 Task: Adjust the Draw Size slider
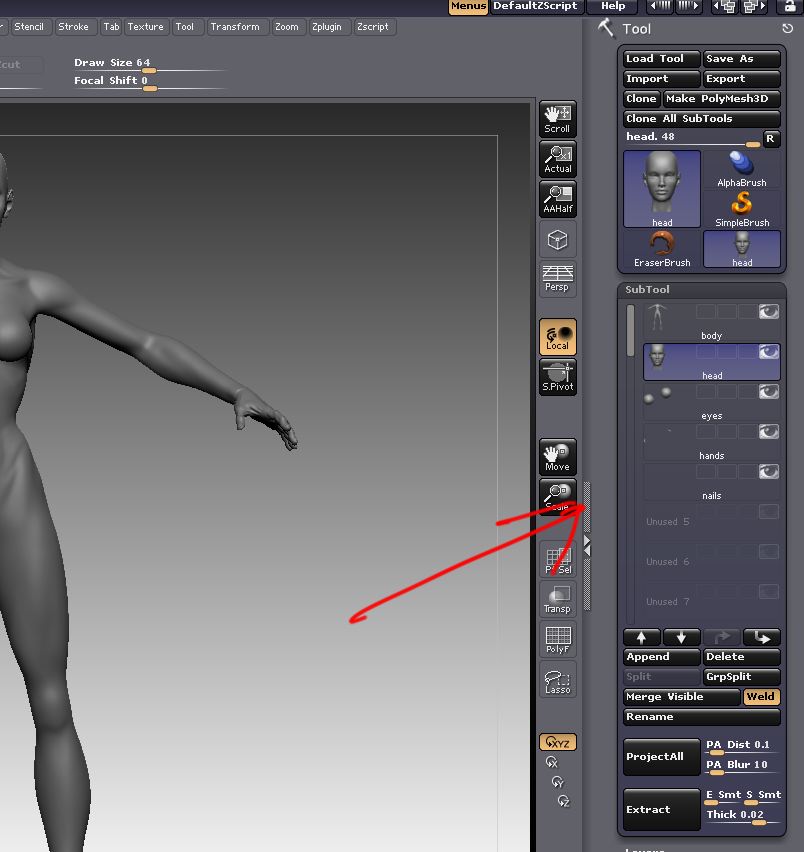tap(148, 70)
